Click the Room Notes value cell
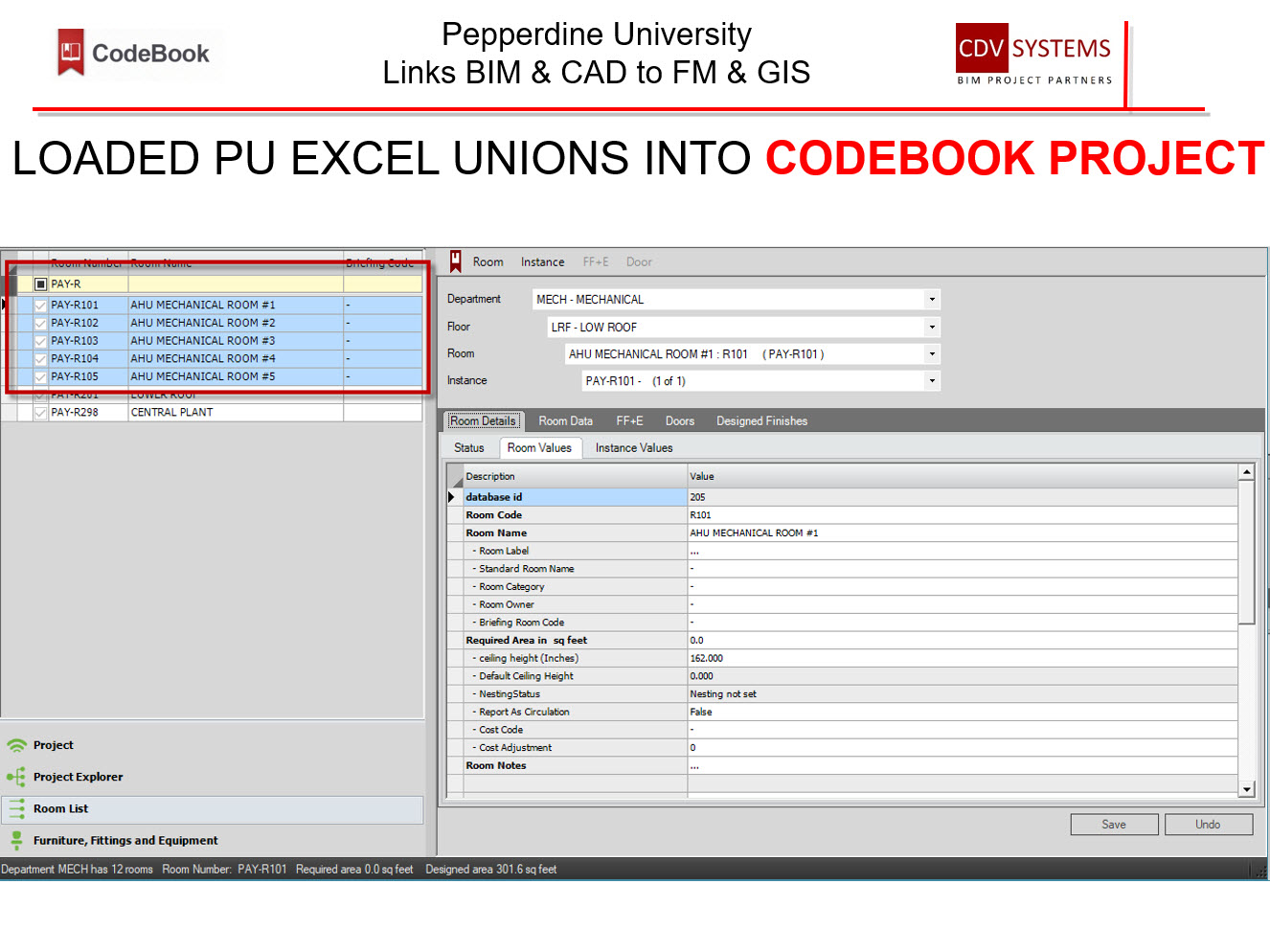This screenshot has width=1270, height=952. click(962, 766)
